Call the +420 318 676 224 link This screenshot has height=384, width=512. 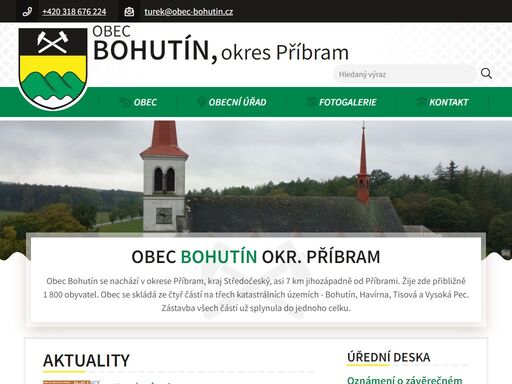click(x=74, y=12)
